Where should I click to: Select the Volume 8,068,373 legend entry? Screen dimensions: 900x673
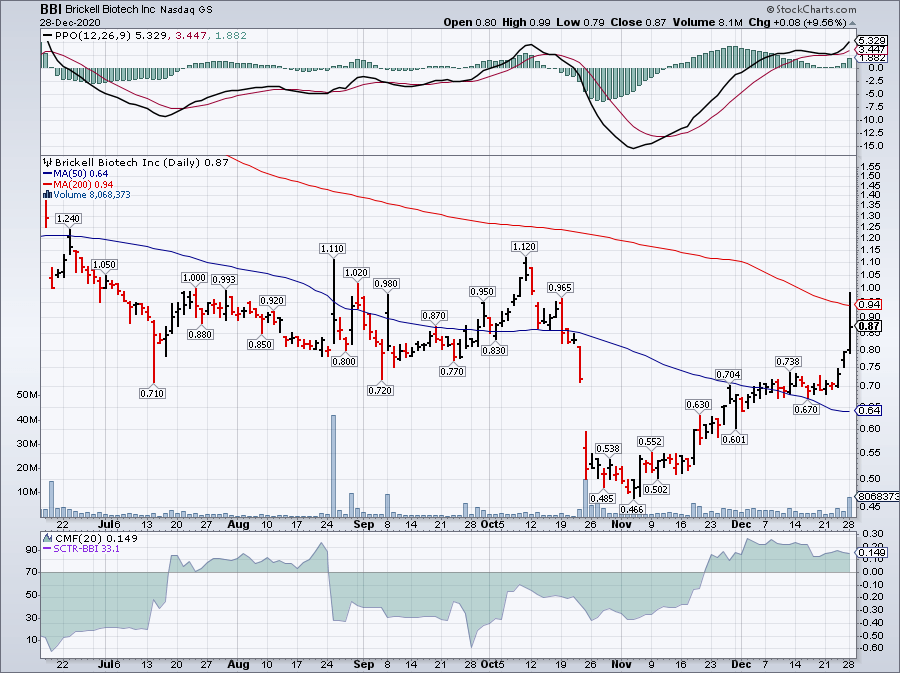92,195
